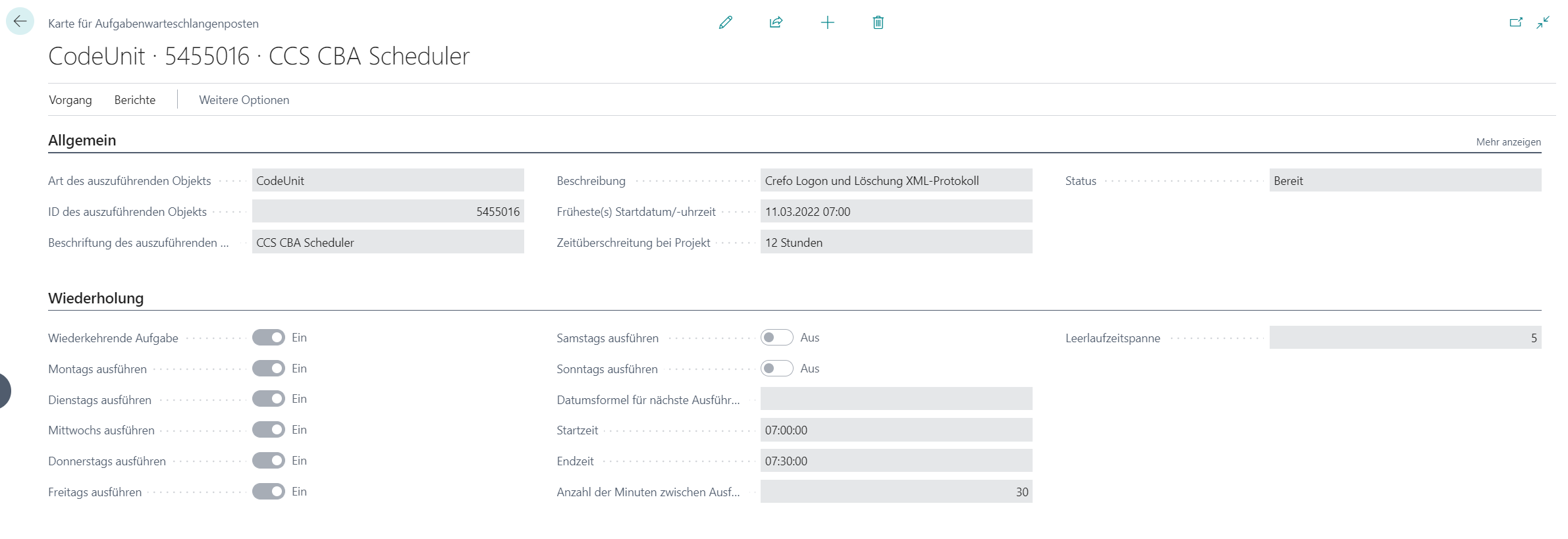
Task: Click the Mehr anzeigen link
Action: pos(1508,142)
